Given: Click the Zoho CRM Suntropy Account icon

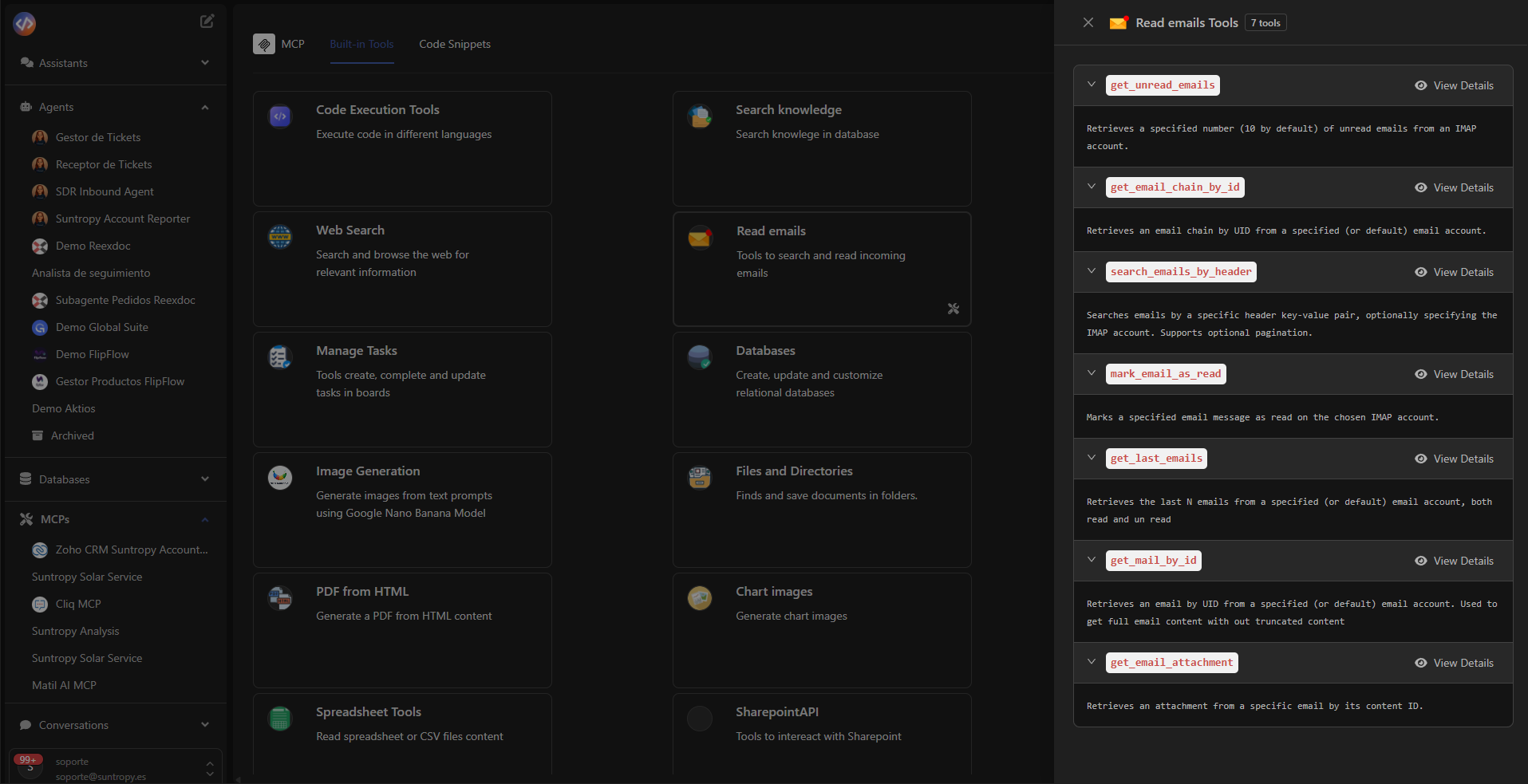Looking at the screenshot, I should click(40, 550).
